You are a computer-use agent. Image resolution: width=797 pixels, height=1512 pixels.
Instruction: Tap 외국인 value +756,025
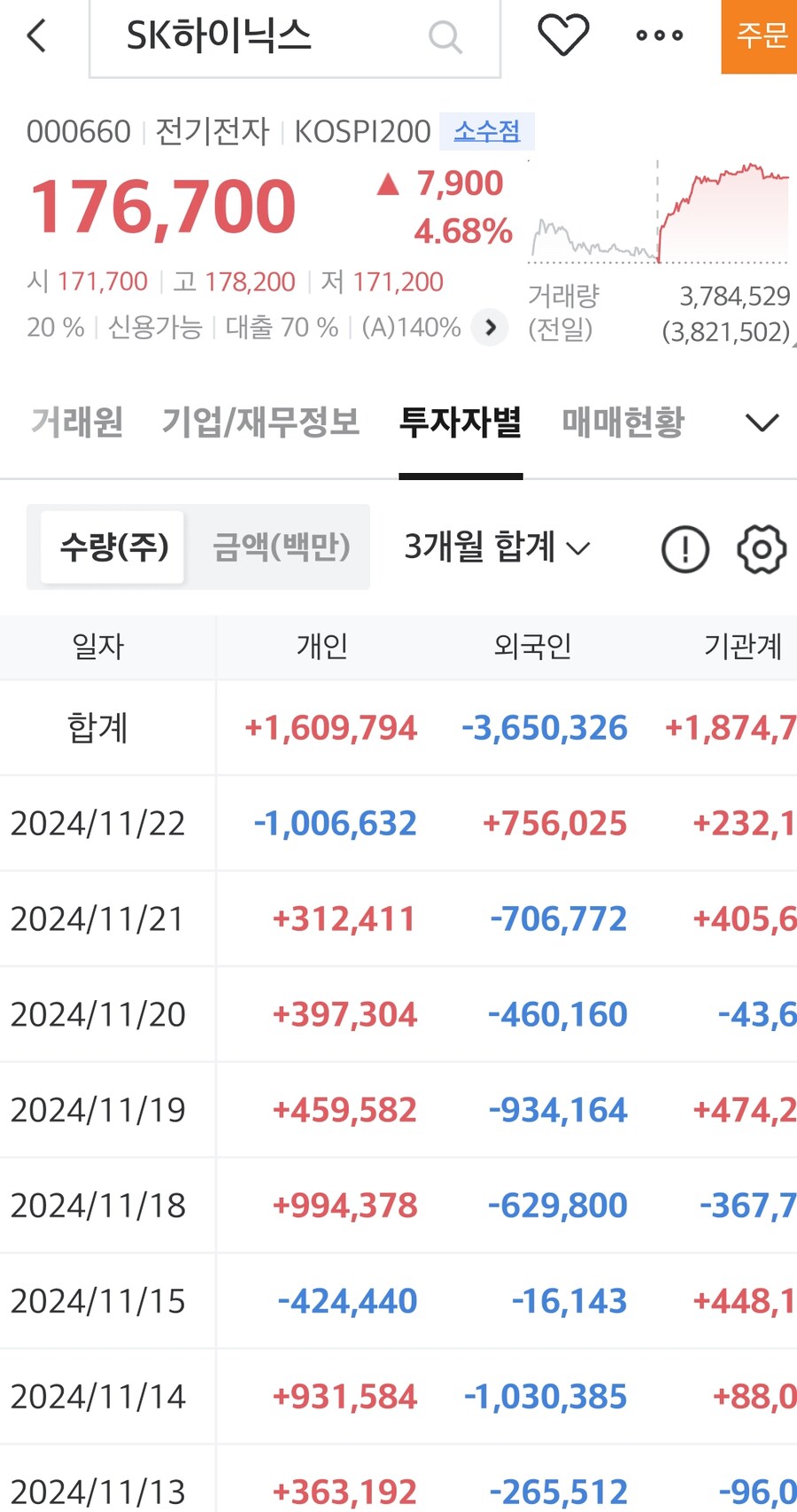[x=554, y=824]
